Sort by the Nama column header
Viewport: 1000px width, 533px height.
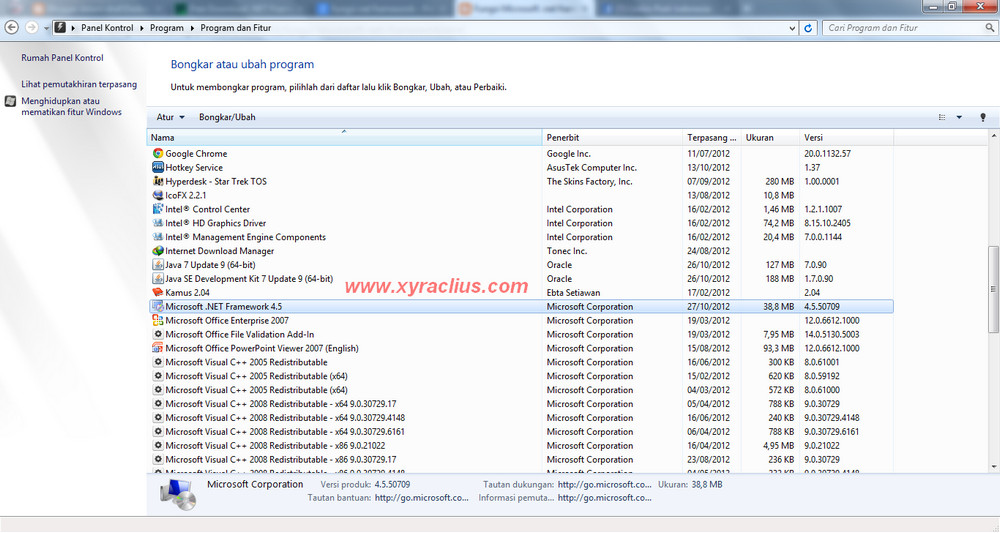(x=344, y=138)
